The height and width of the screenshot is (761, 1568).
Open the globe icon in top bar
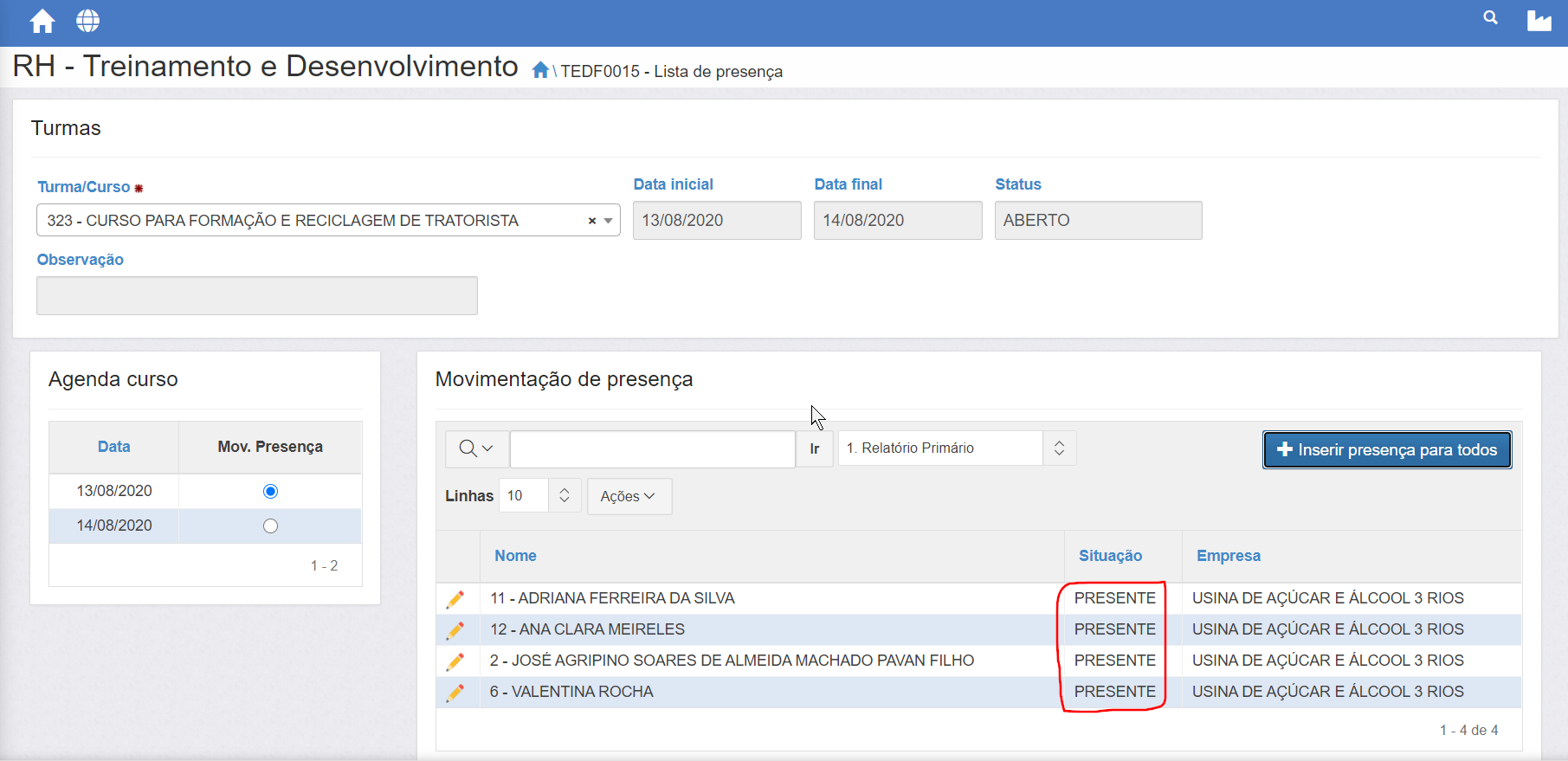(88, 21)
